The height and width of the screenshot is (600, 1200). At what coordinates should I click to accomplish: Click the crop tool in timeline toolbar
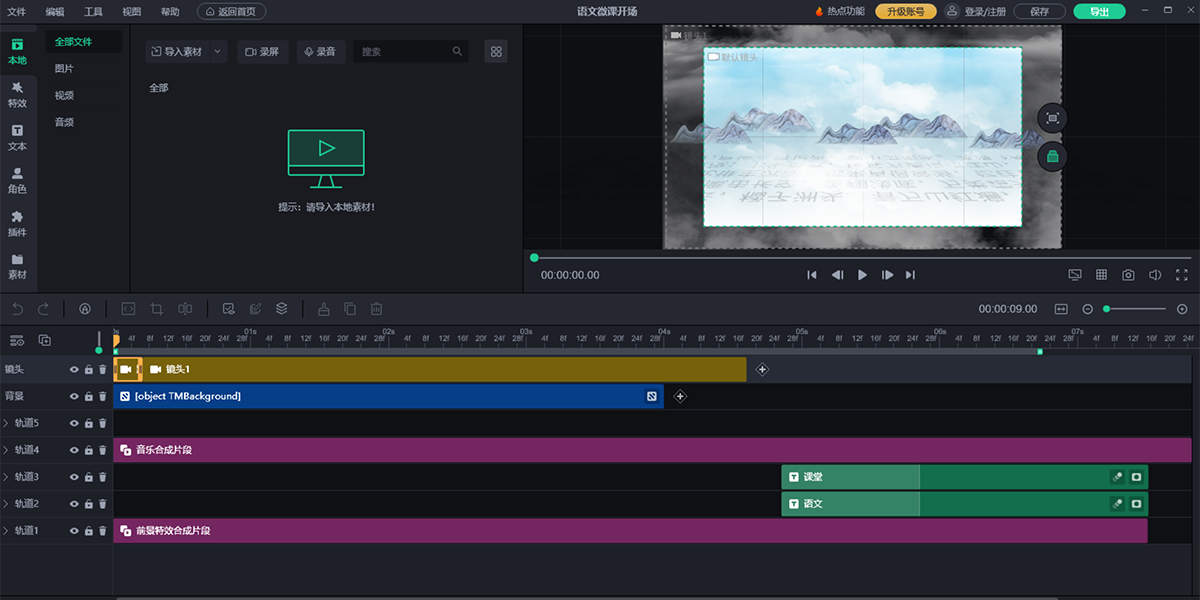(x=156, y=309)
